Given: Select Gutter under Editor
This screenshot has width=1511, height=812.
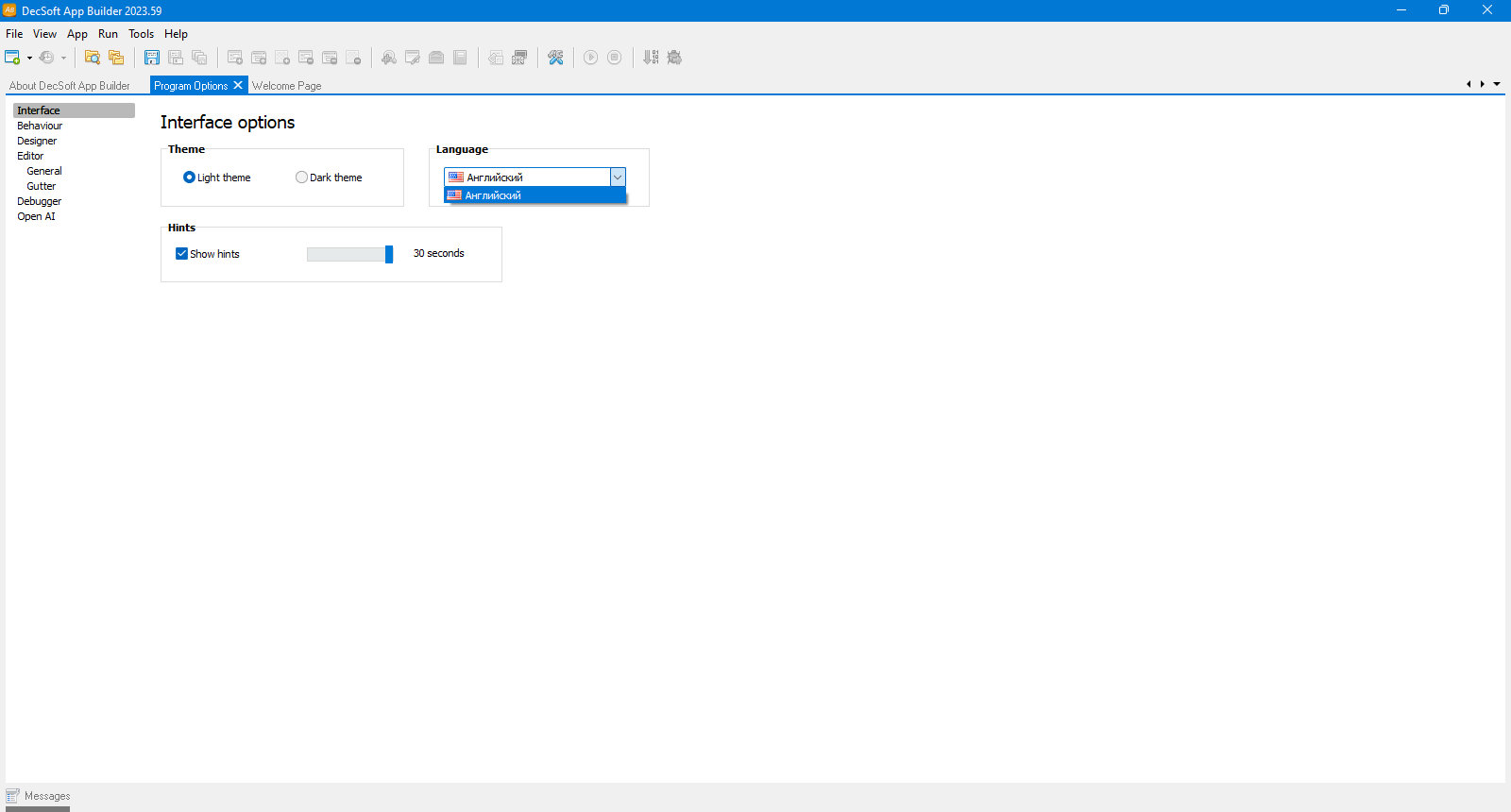Looking at the screenshot, I should [x=41, y=186].
